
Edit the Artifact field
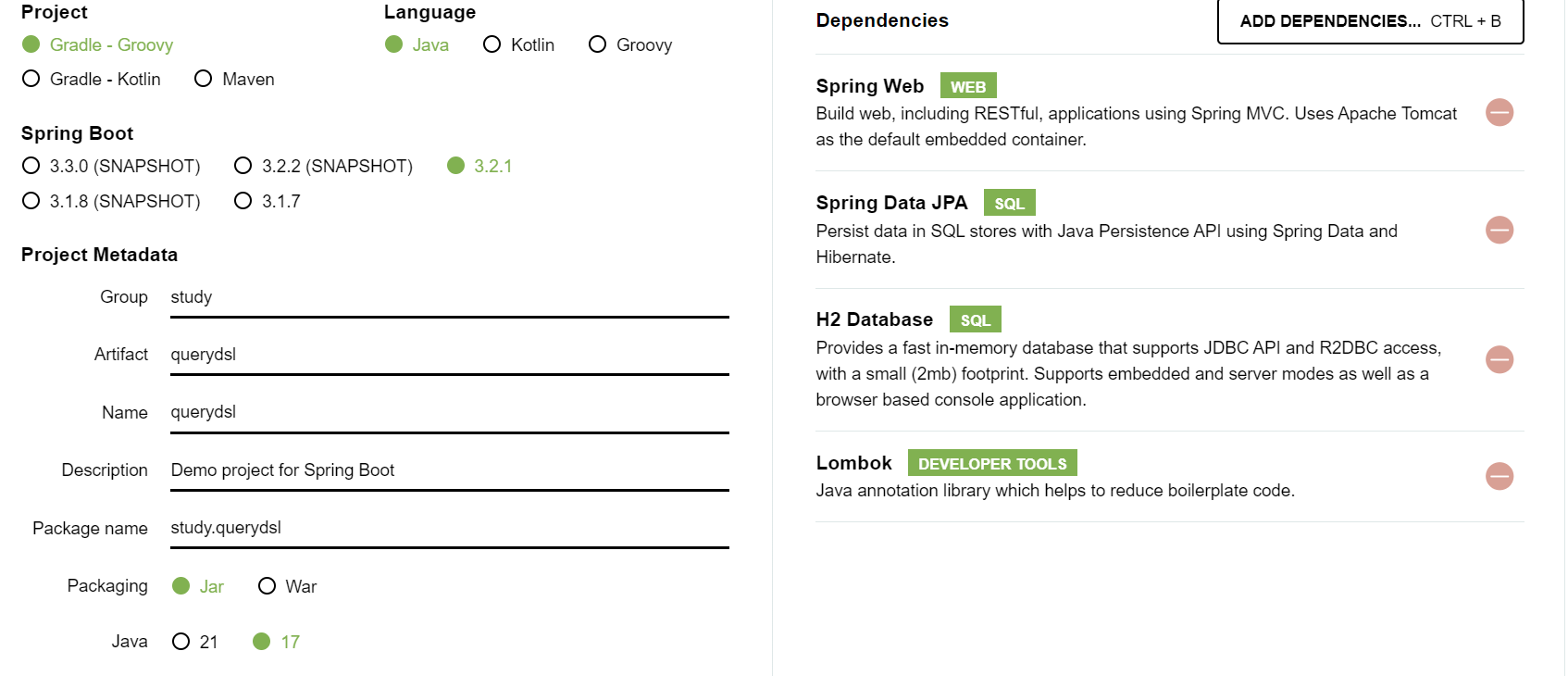click(x=450, y=355)
